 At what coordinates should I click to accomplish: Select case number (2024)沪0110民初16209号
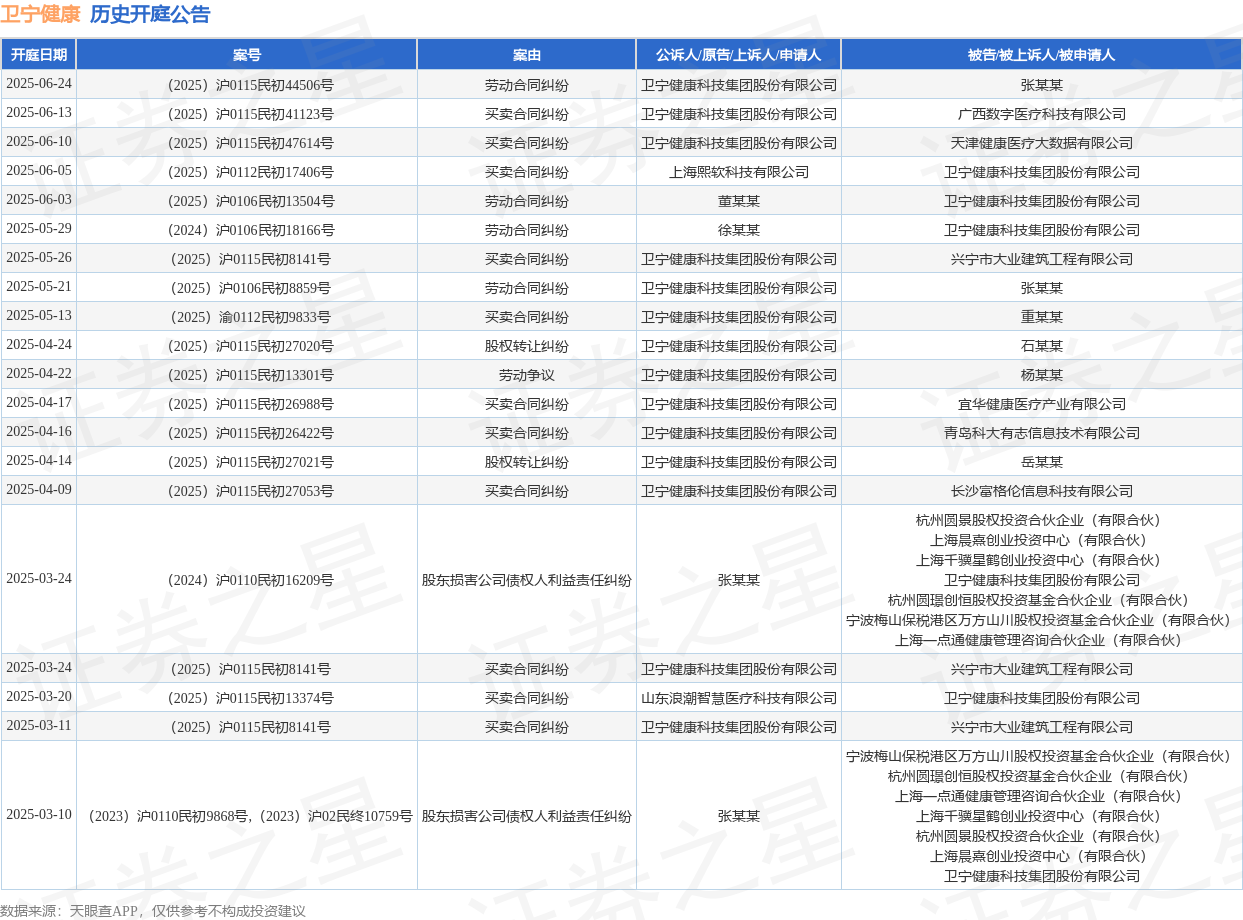(x=247, y=580)
